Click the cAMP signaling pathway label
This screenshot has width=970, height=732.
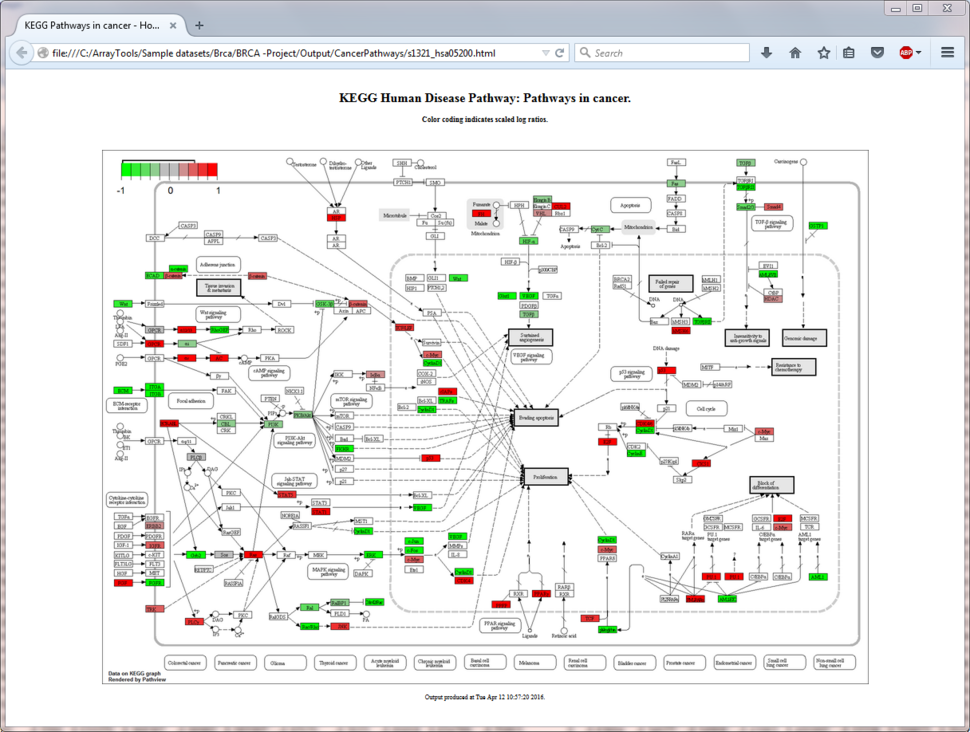269,372
